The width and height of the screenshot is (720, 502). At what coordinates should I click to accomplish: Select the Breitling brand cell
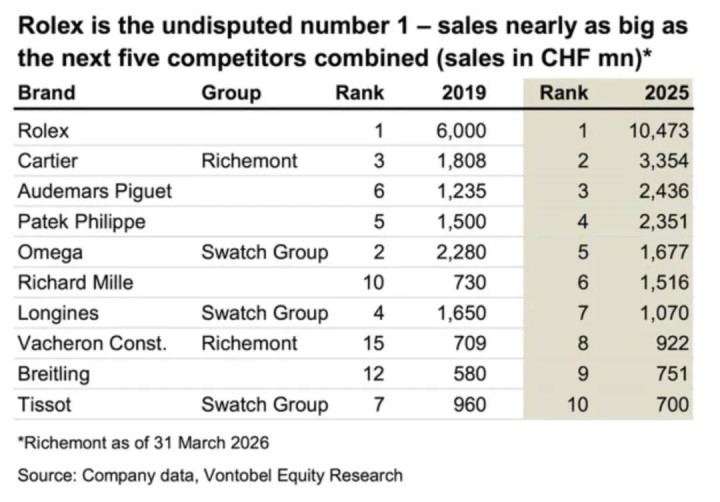pyautogui.click(x=54, y=374)
